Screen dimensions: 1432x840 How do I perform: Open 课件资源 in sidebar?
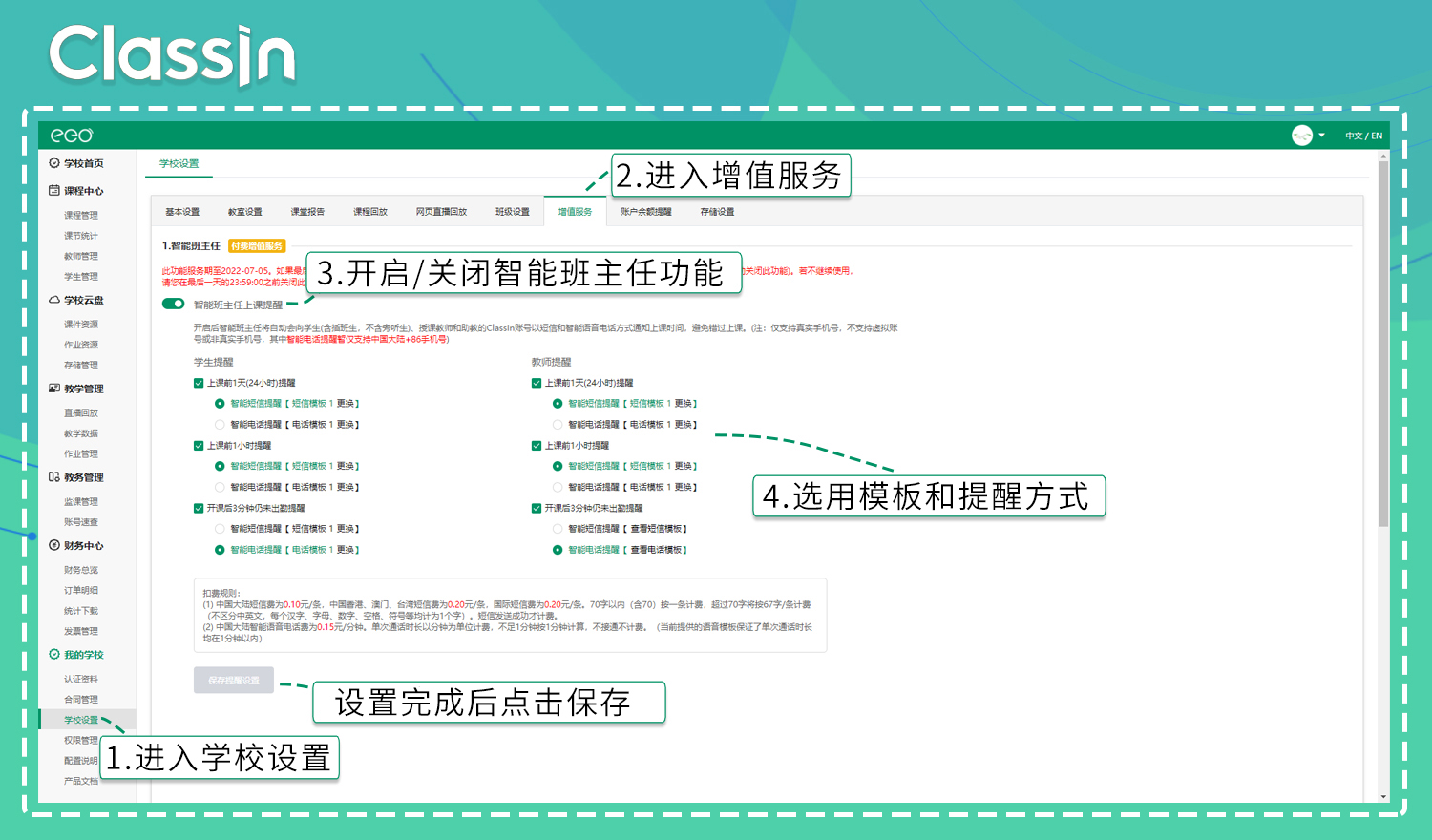point(81,325)
